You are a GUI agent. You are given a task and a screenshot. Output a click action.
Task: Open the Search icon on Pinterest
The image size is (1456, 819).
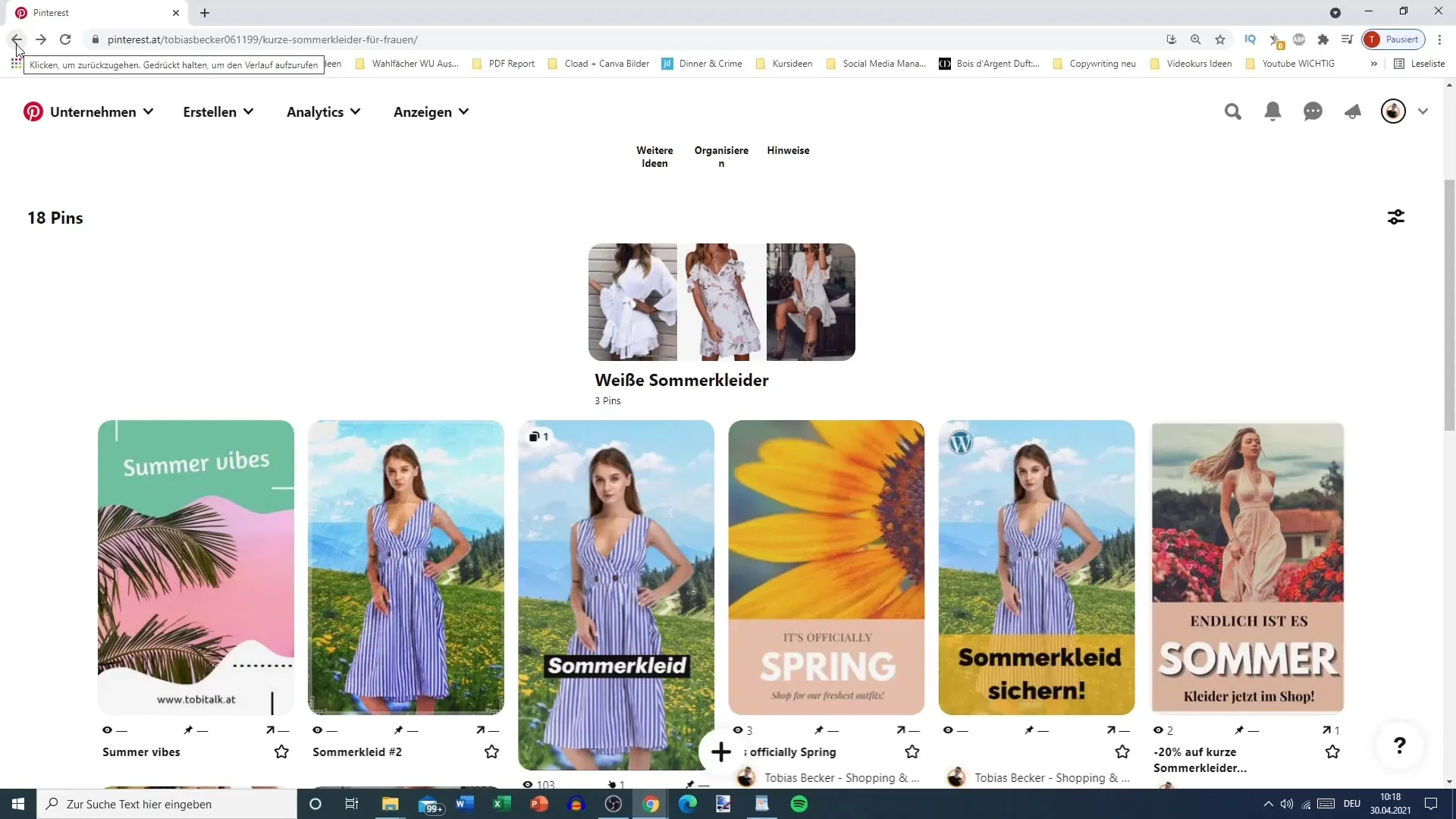tap(1233, 111)
